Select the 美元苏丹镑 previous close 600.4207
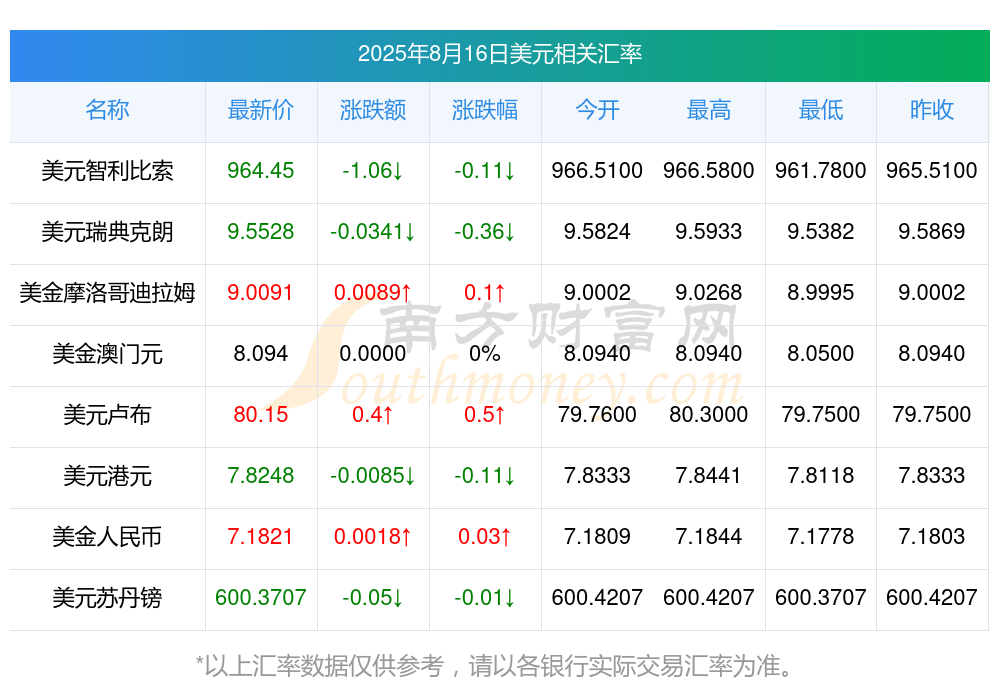 pos(932,597)
